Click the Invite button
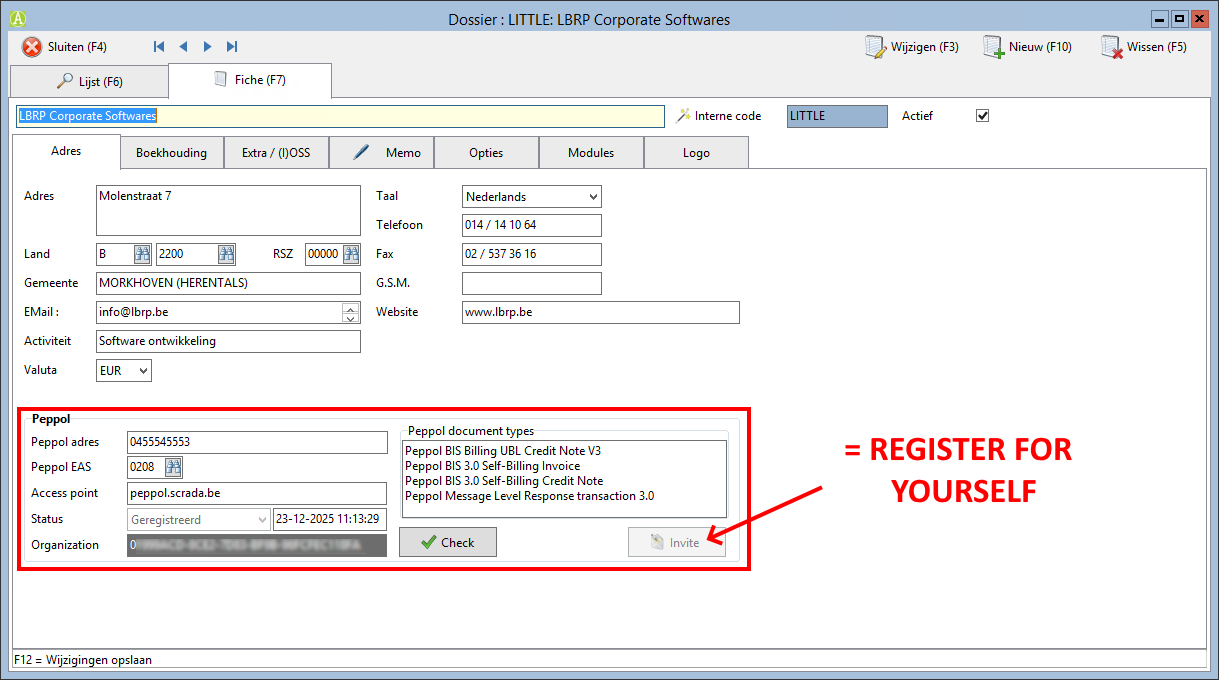Image resolution: width=1219 pixels, height=680 pixels. (677, 542)
